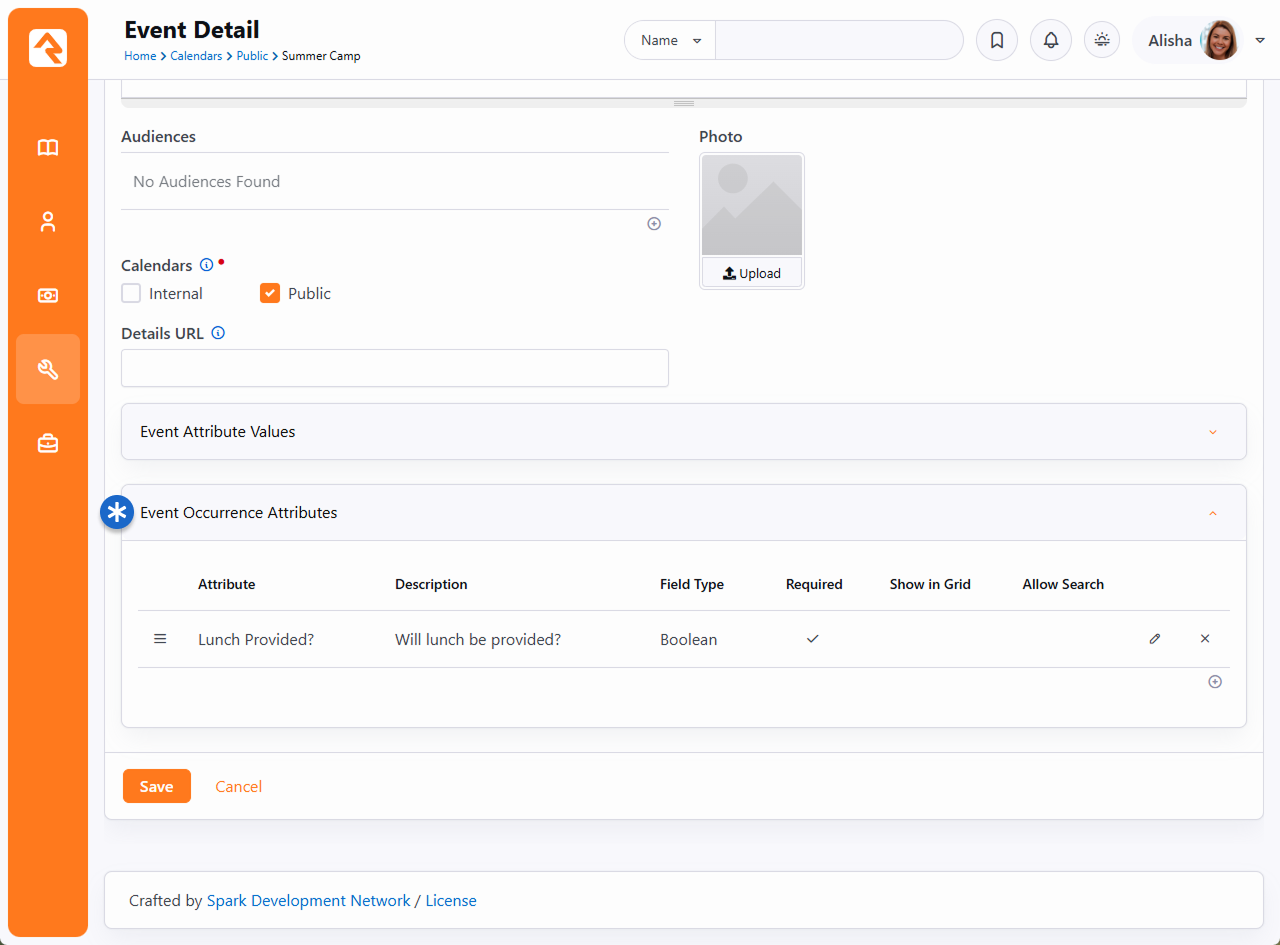Toggle the light/dark theme icon
The image size is (1280, 945).
1102,41
